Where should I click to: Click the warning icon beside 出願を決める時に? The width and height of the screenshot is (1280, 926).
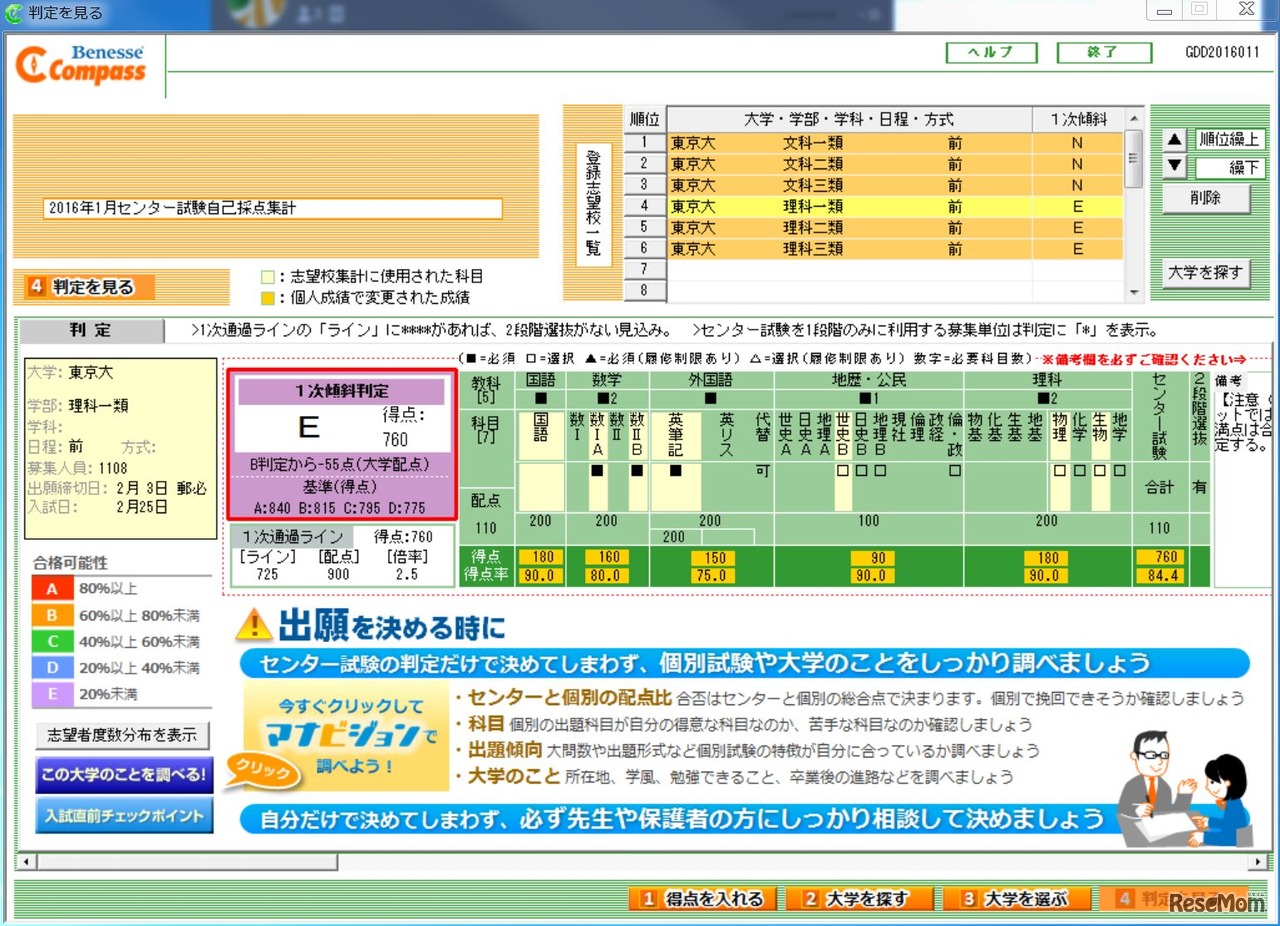[x=255, y=626]
